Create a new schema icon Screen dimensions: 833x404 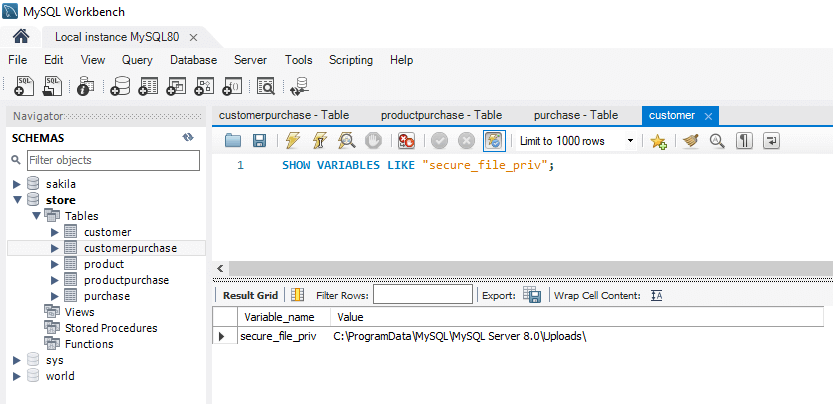[x=120, y=86]
